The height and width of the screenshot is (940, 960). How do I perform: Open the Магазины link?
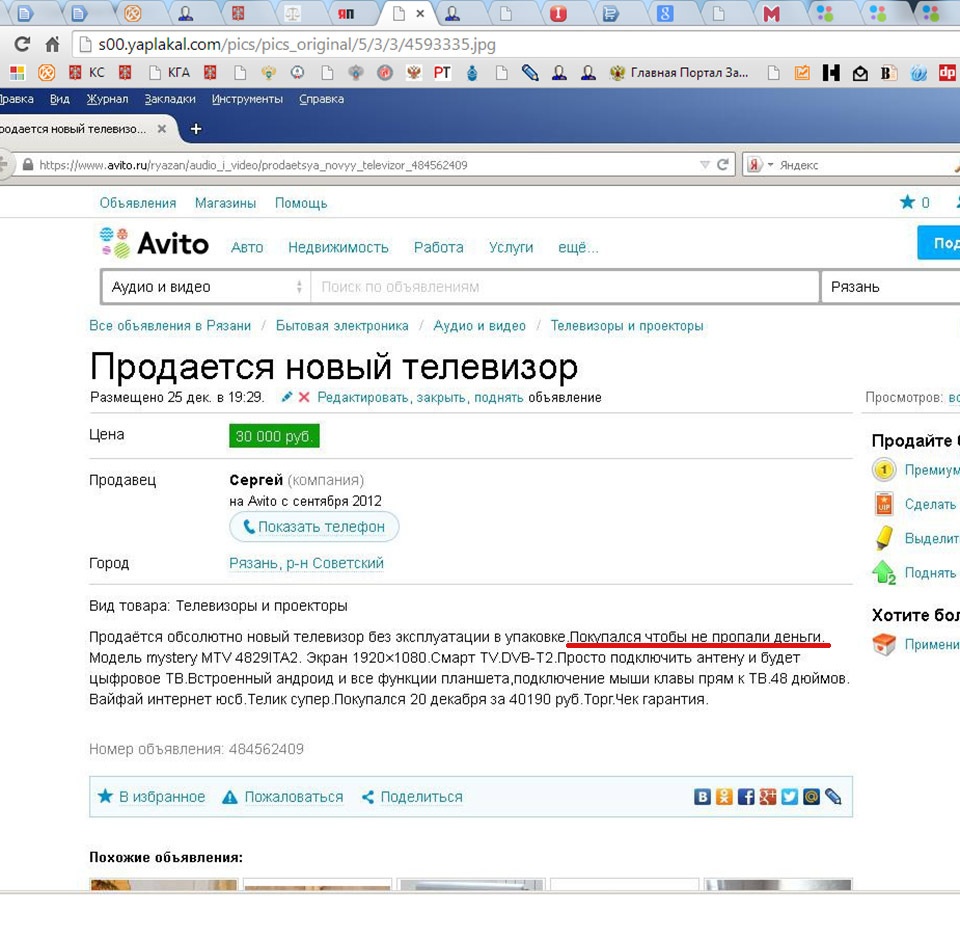click(225, 203)
